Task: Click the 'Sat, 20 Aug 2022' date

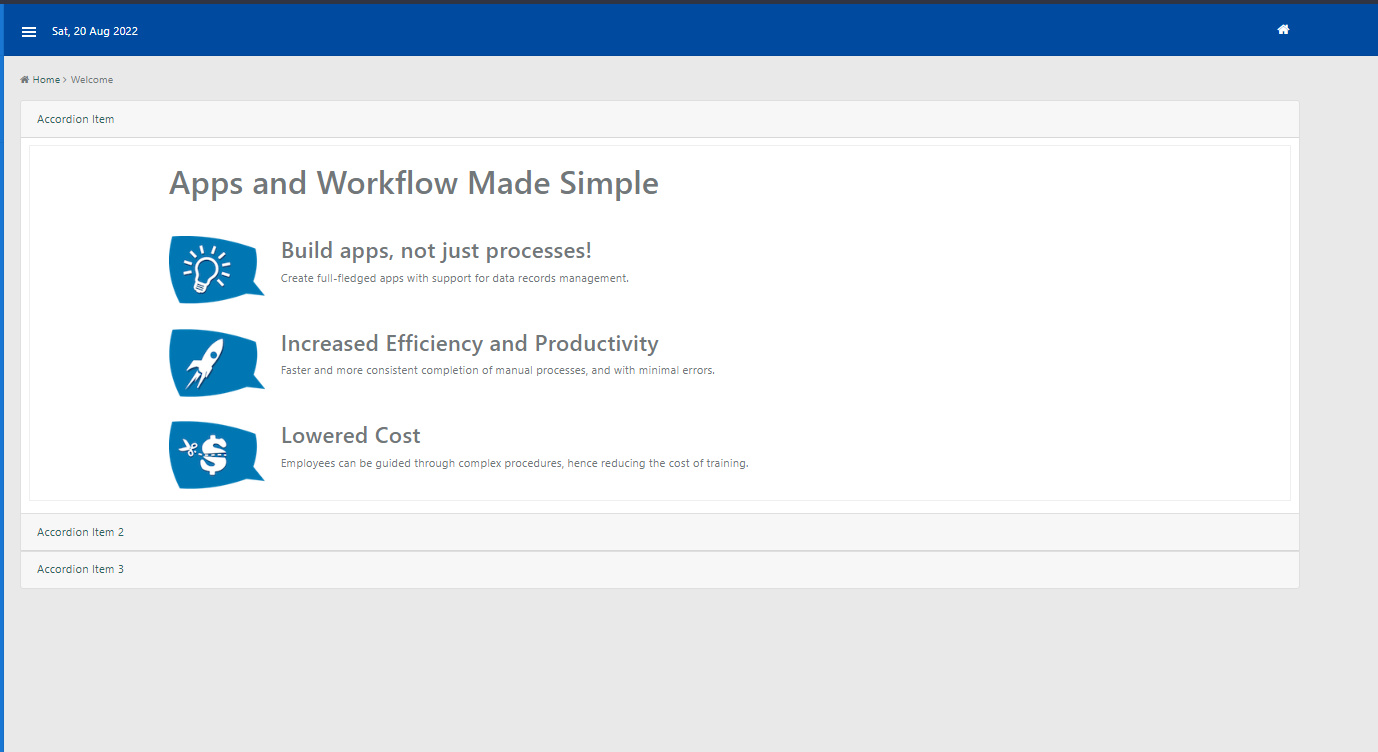Action: point(95,32)
